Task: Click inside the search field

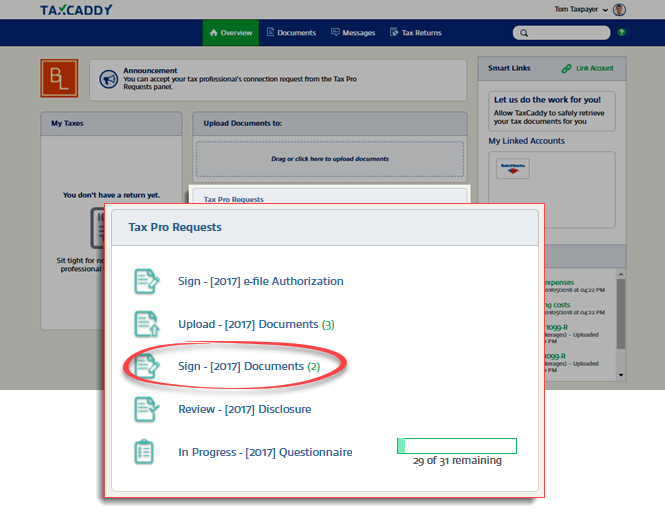Action: tap(561, 33)
